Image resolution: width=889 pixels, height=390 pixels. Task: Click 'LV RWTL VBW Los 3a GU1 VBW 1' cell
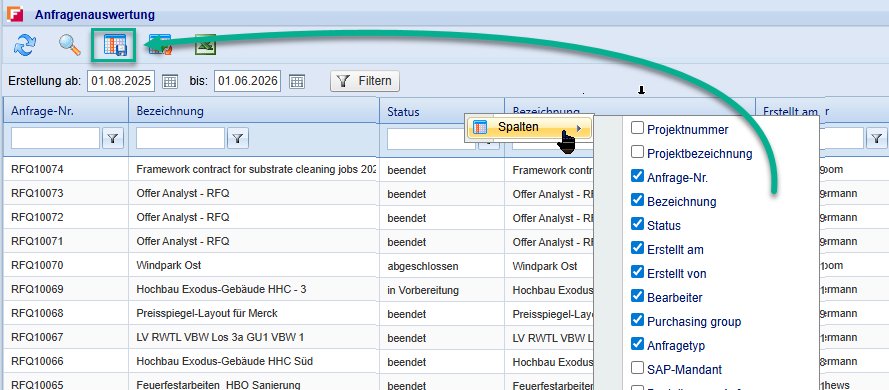tap(253, 337)
